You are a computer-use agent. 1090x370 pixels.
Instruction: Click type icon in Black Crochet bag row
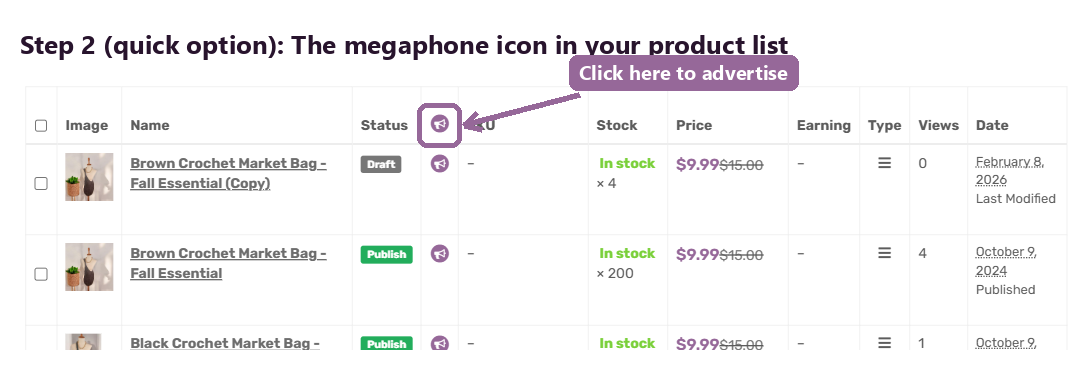[884, 343]
